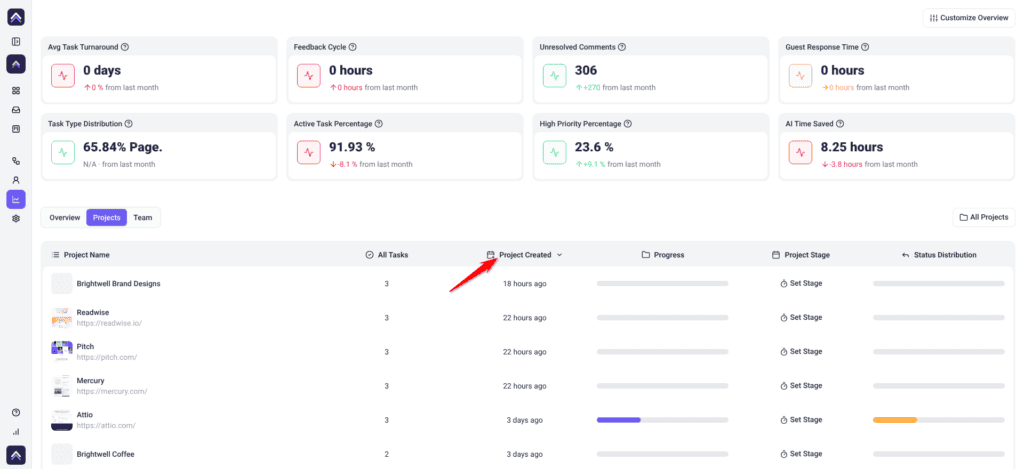The width and height of the screenshot is (1024, 469).
Task: Click the Attio purple progress bar
Action: click(x=618, y=419)
